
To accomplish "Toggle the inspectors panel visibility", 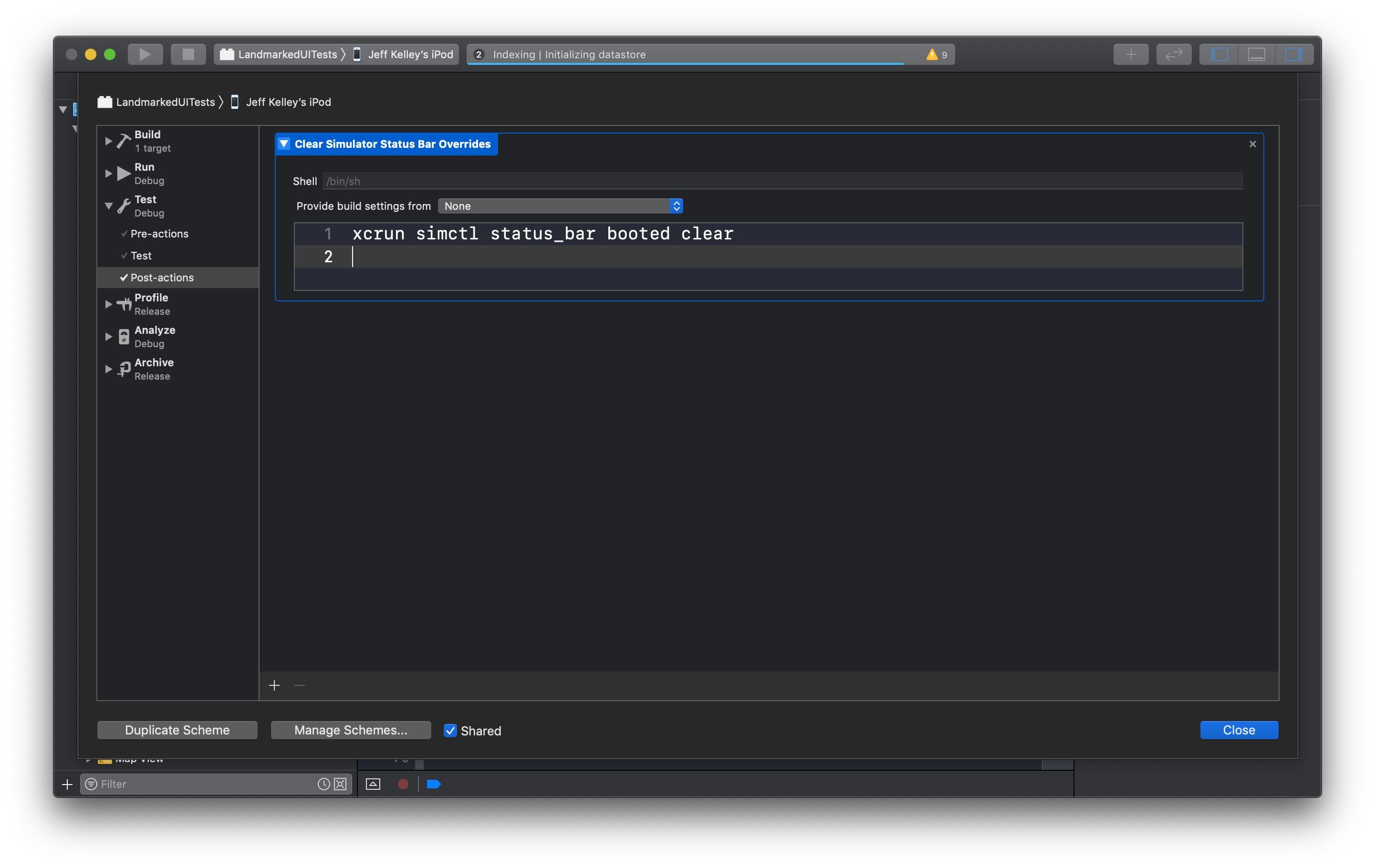I will click(1294, 54).
